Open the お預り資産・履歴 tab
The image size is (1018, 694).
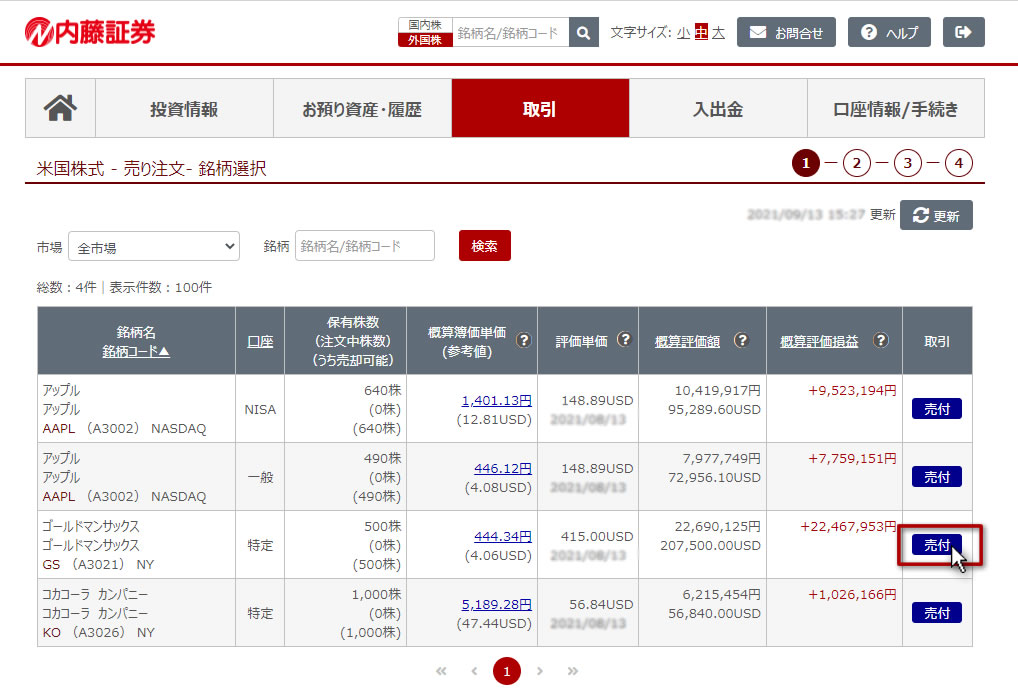pyautogui.click(x=362, y=108)
